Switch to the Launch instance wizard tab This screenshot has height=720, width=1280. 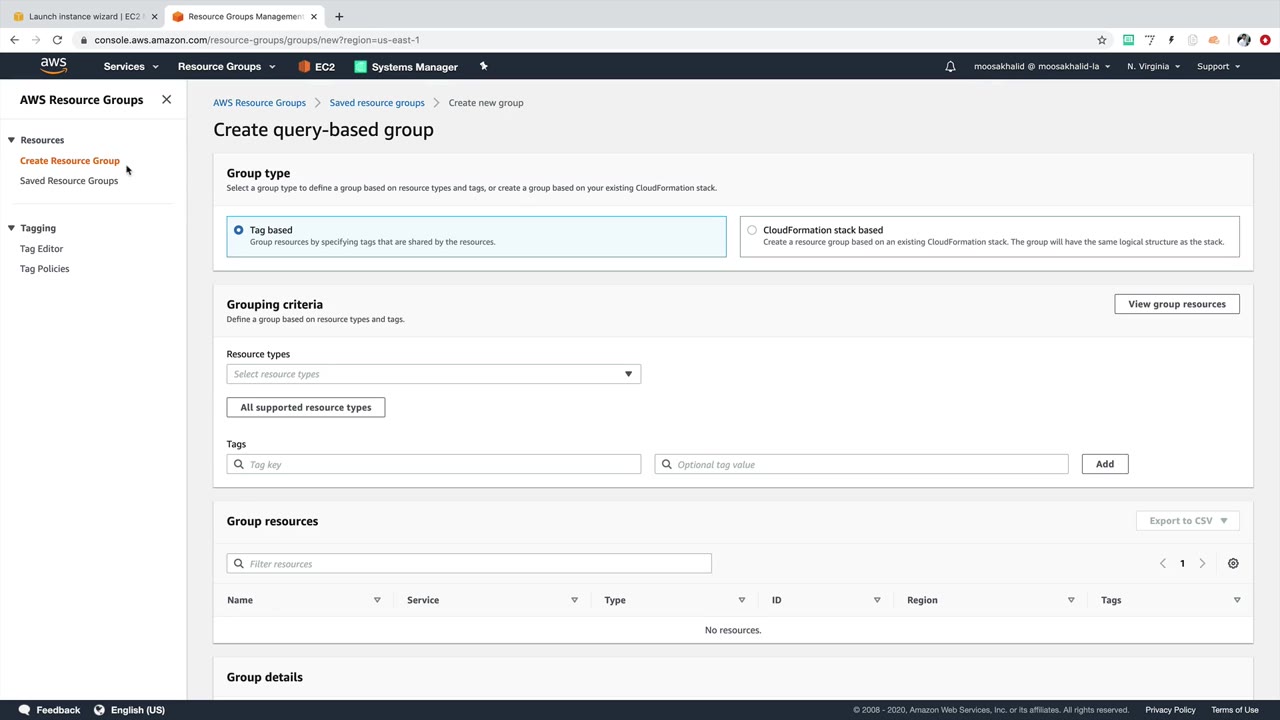pos(84,16)
